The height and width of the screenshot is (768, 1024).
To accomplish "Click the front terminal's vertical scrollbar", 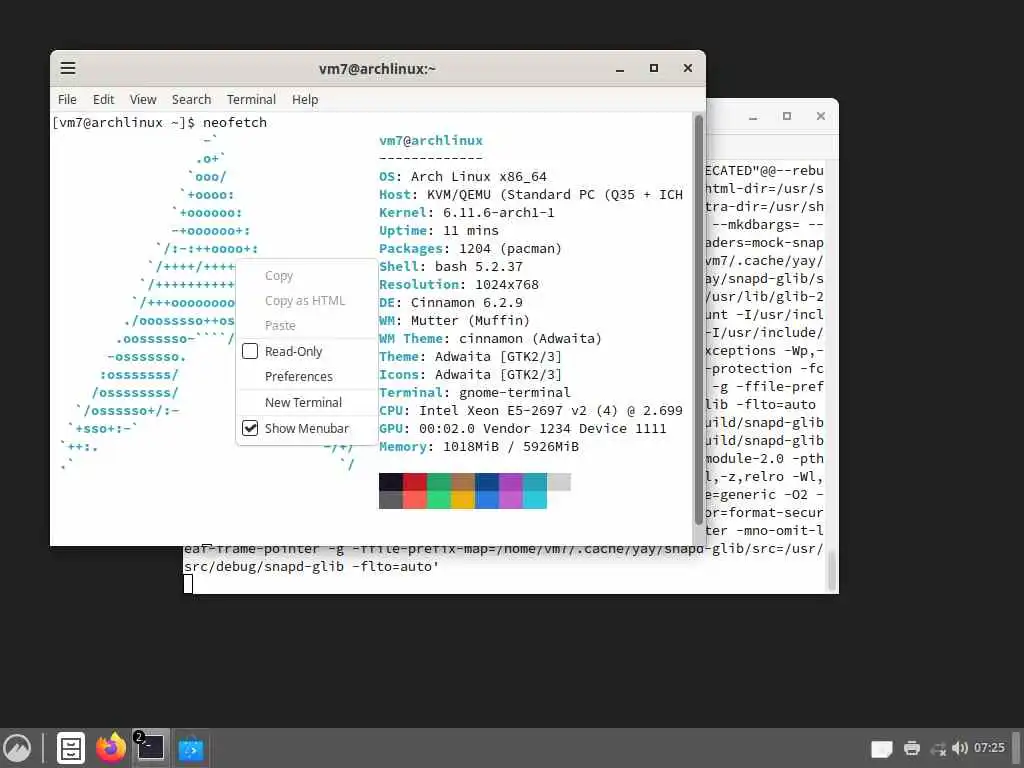I will tap(698, 320).
